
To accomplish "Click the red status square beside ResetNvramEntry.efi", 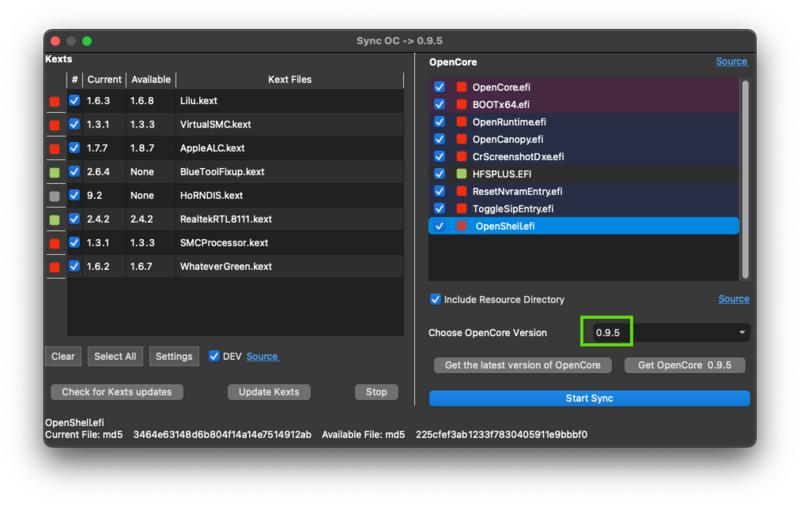I will click(x=462, y=191).
